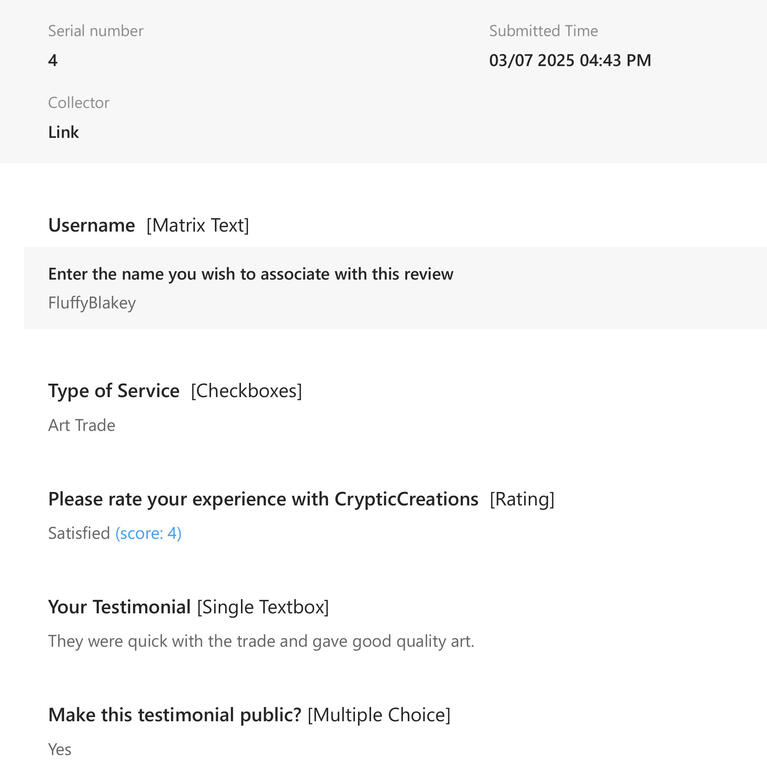Image resolution: width=767 pixels, height=780 pixels.
Task: Select the FluffyBlakey username answer
Action: (92, 303)
